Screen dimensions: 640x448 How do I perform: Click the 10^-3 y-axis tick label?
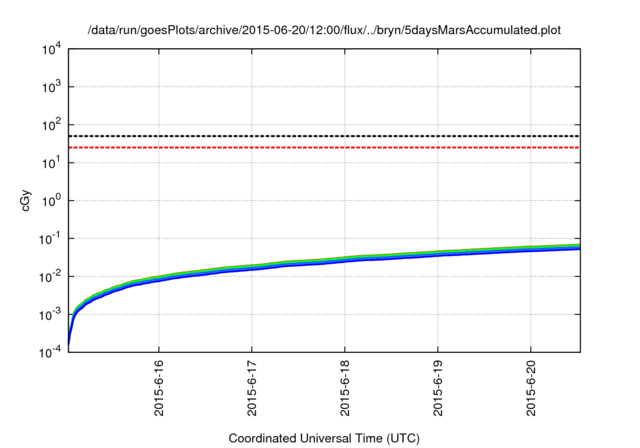point(49,315)
